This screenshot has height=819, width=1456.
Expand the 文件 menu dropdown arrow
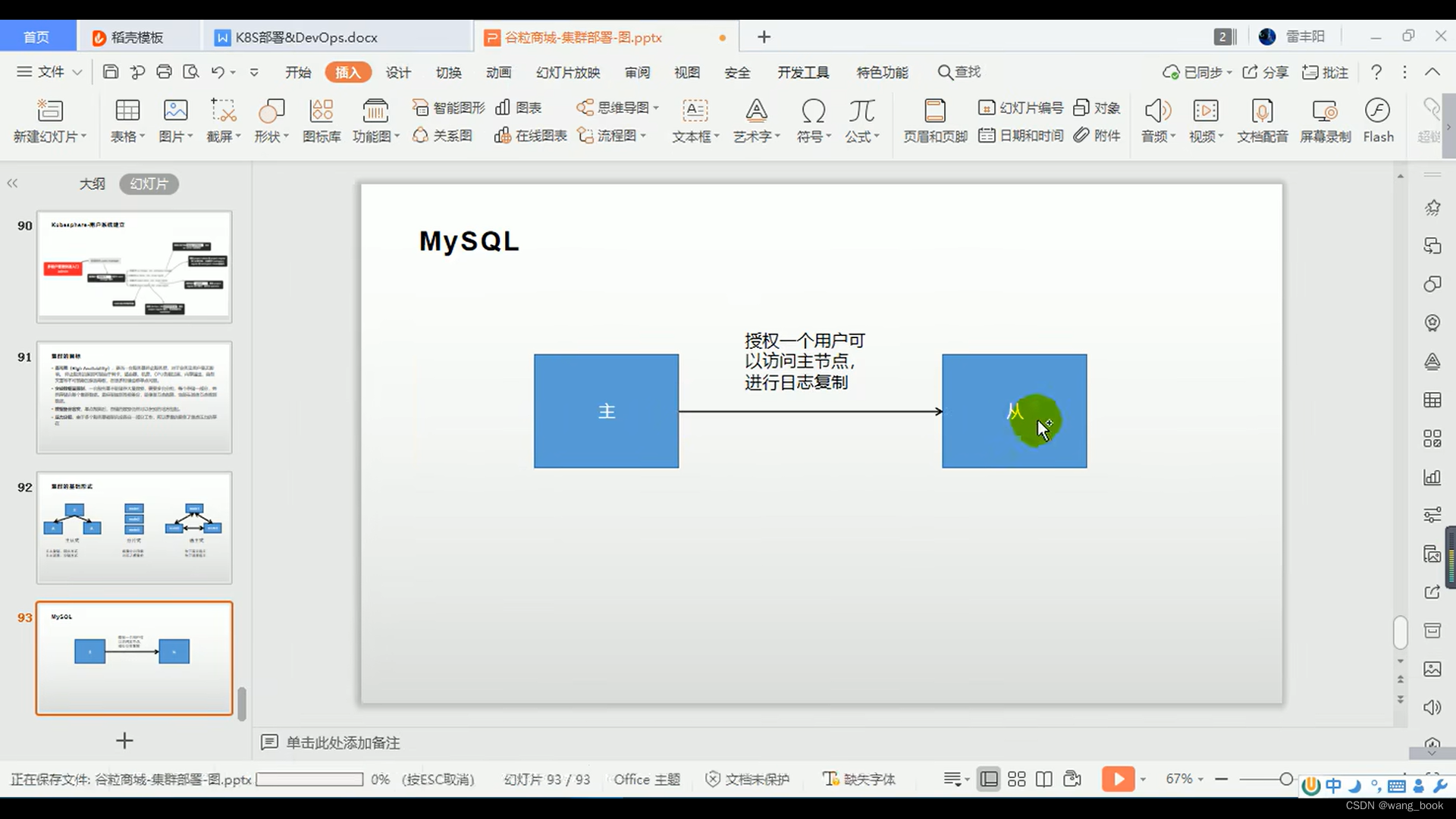tap(77, 73)
